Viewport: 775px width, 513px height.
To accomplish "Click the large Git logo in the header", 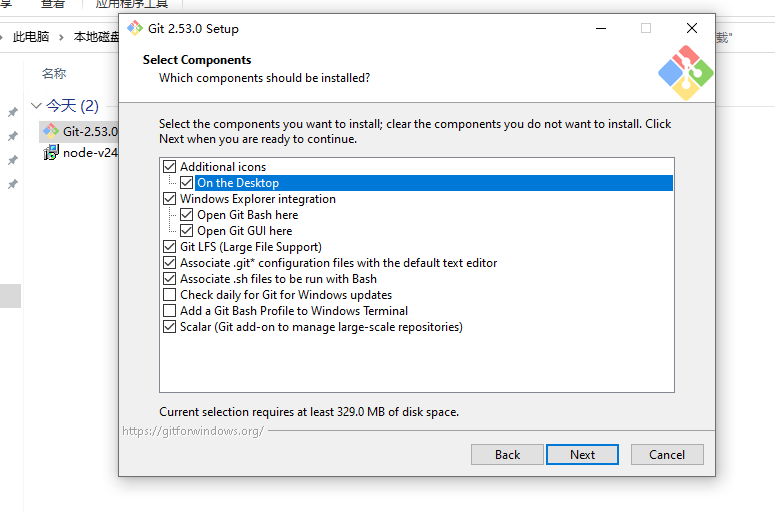I will 685,72.
